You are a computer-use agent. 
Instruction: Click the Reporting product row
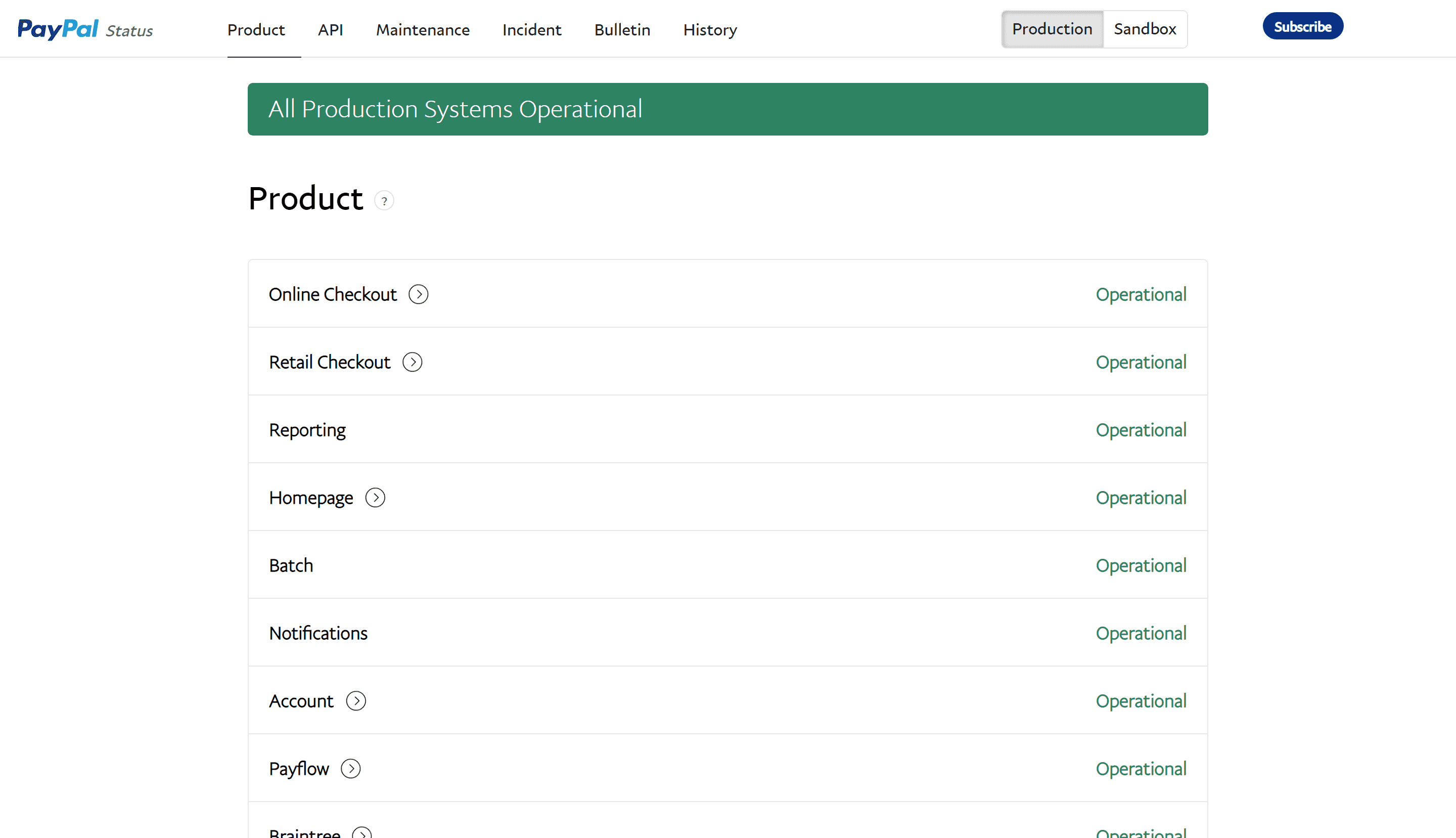coord(308,430)
